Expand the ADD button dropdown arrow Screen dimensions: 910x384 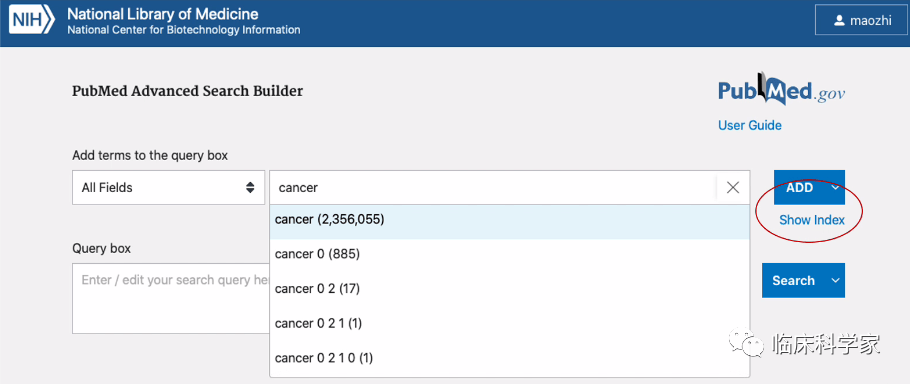(x=836, y=187)
